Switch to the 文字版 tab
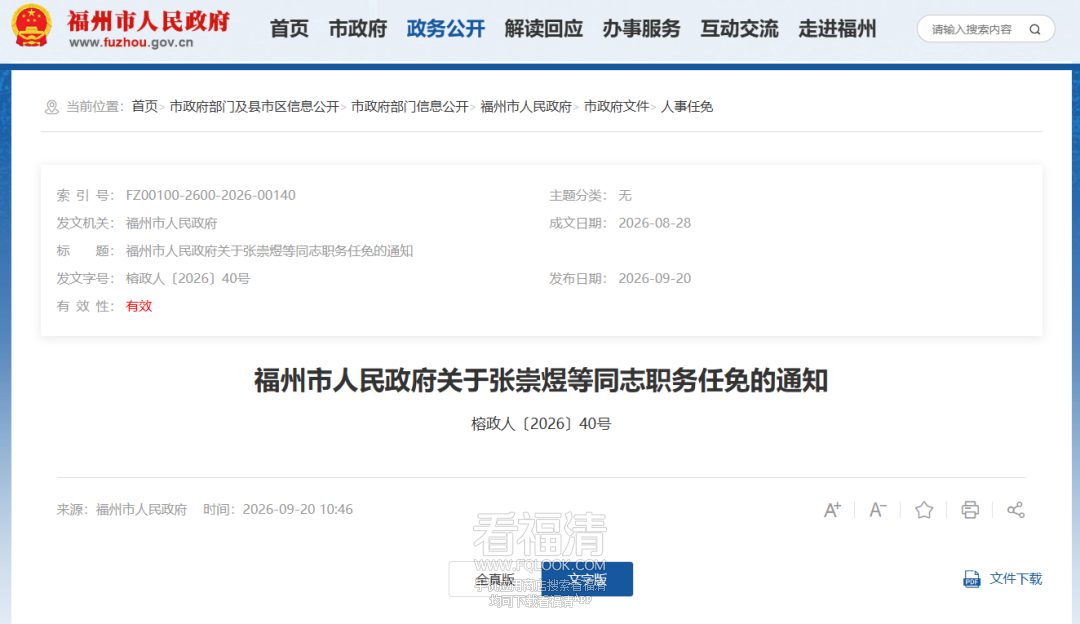The width and height of the screenshot is (1080, 624). tap(587, 579)
